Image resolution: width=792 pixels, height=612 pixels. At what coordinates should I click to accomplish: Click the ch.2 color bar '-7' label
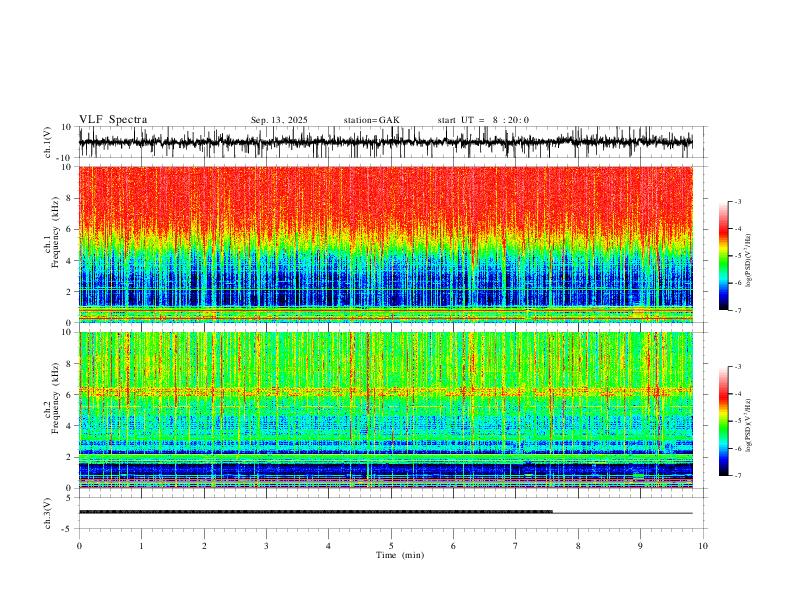point(737,476)
